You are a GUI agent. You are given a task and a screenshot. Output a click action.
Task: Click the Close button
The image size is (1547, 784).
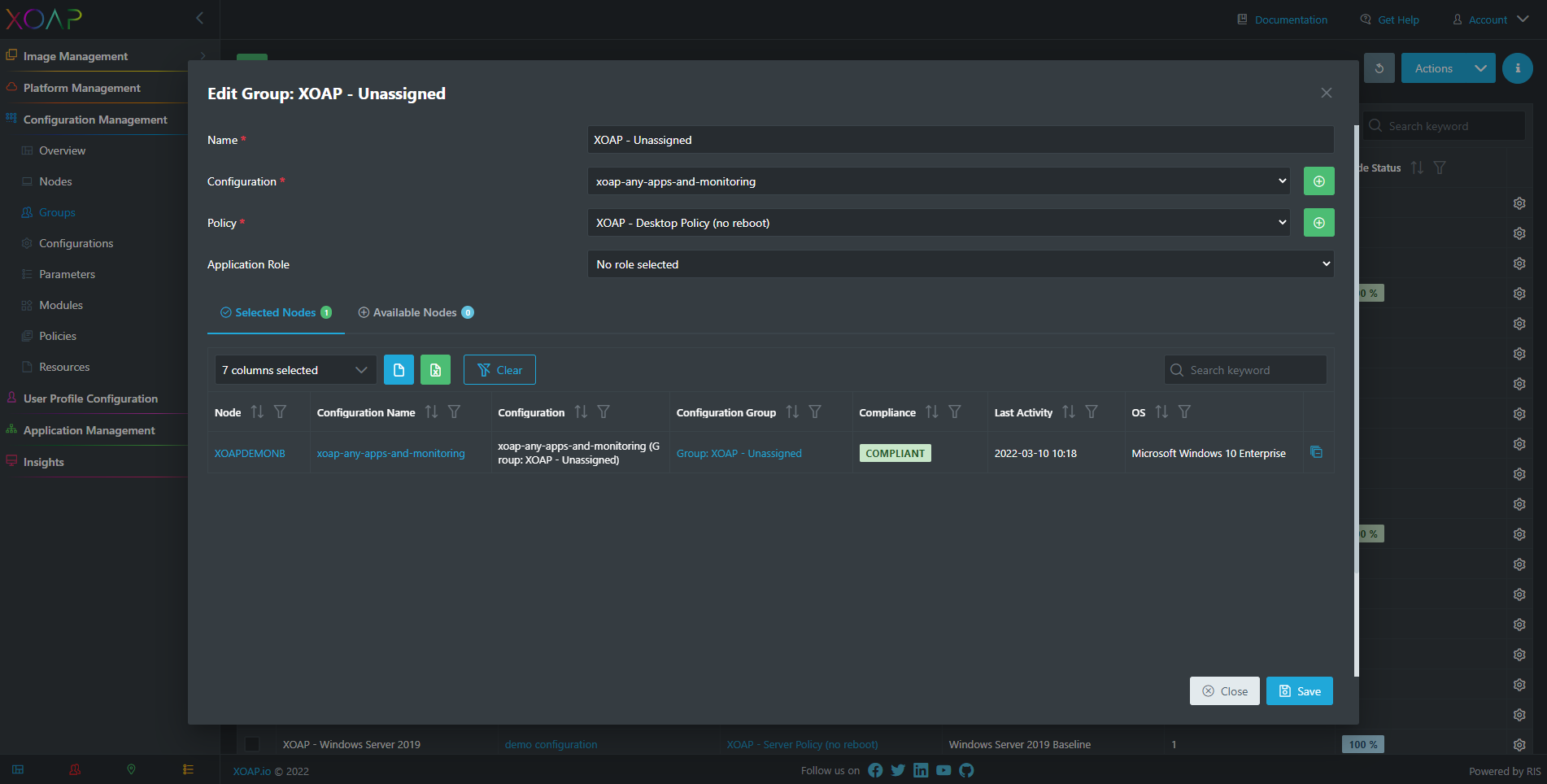pos(1224,691)
